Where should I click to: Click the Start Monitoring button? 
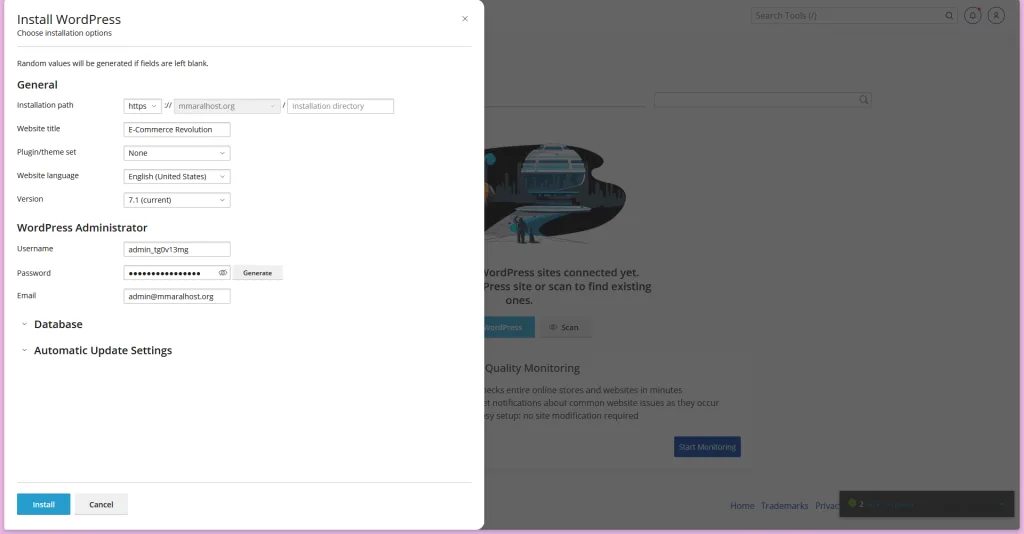(707, 447)
